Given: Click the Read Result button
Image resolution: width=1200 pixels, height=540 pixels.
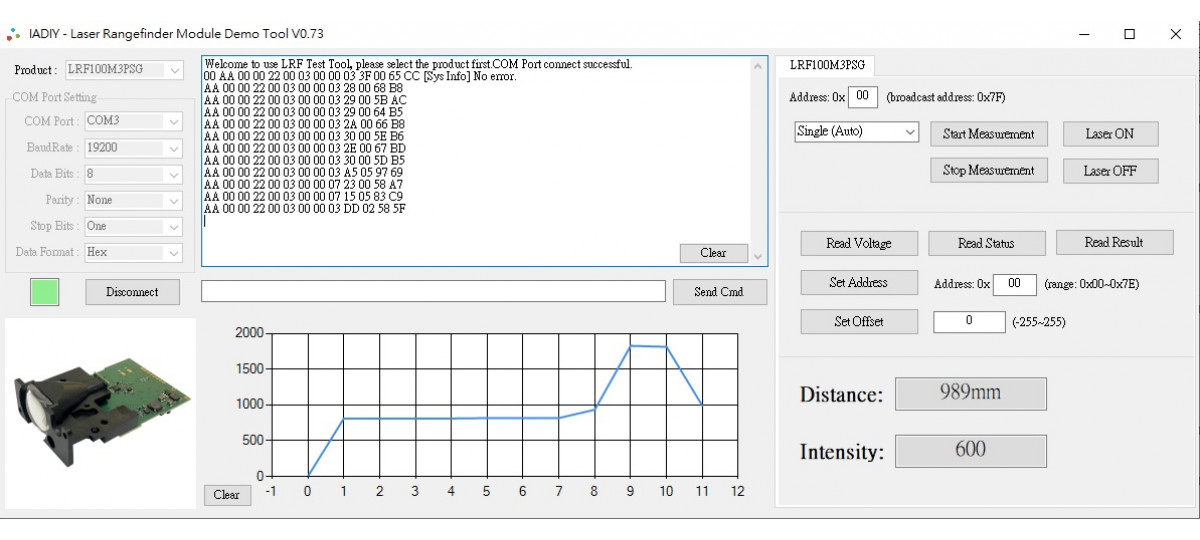Looking at the screenshot, I should 1114,242.
